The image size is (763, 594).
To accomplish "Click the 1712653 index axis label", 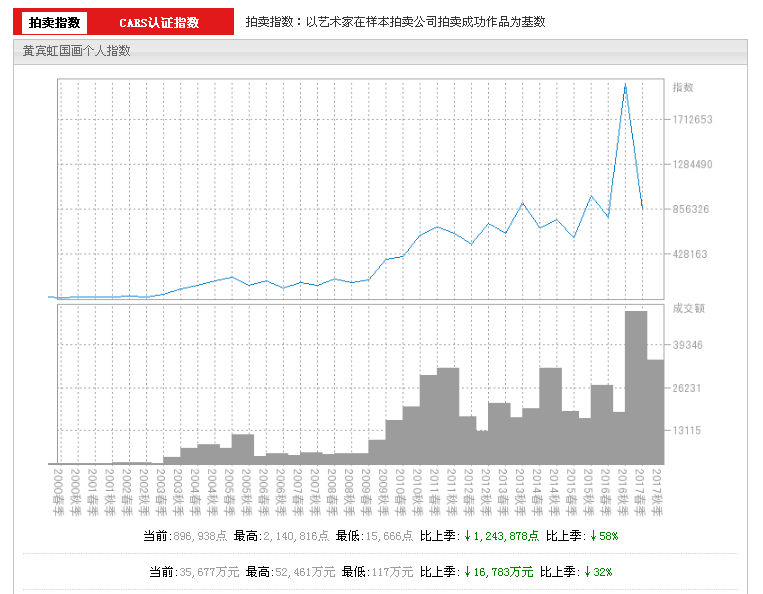I will pos(692,120).
